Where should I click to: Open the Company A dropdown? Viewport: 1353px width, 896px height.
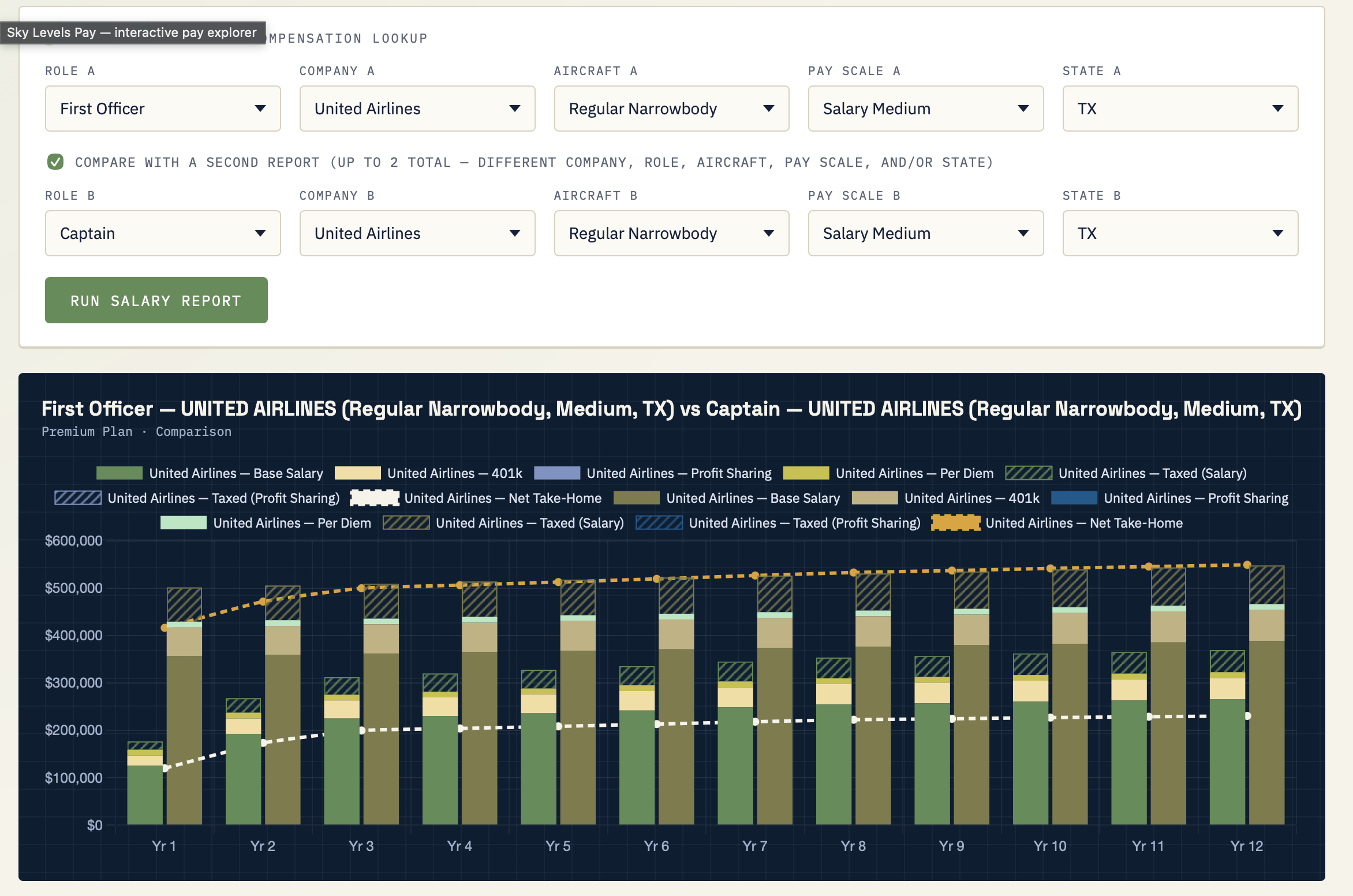coord(417,109)
